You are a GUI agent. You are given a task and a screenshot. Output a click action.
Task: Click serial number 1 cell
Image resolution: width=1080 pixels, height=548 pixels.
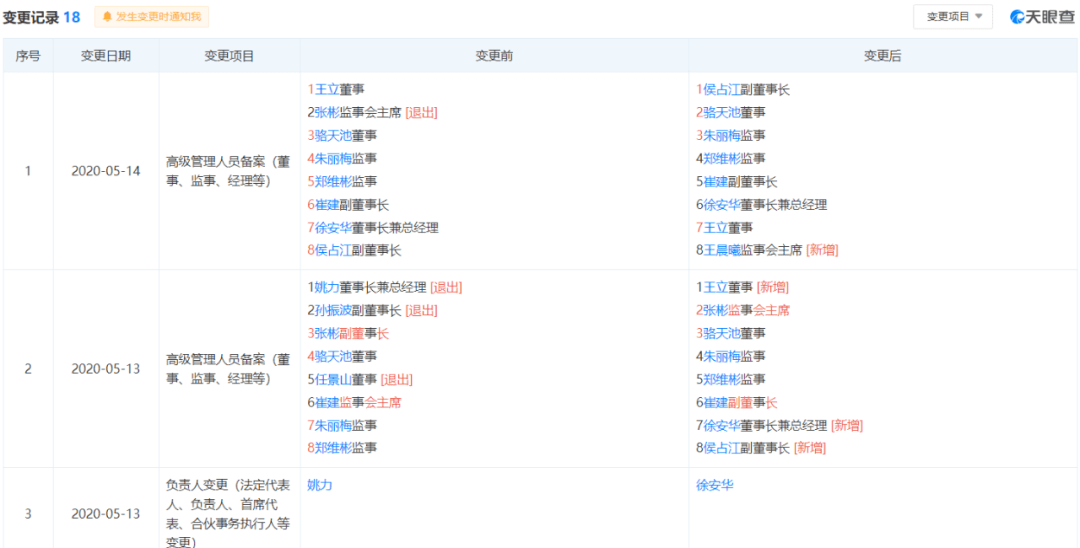tap(28, 171)
